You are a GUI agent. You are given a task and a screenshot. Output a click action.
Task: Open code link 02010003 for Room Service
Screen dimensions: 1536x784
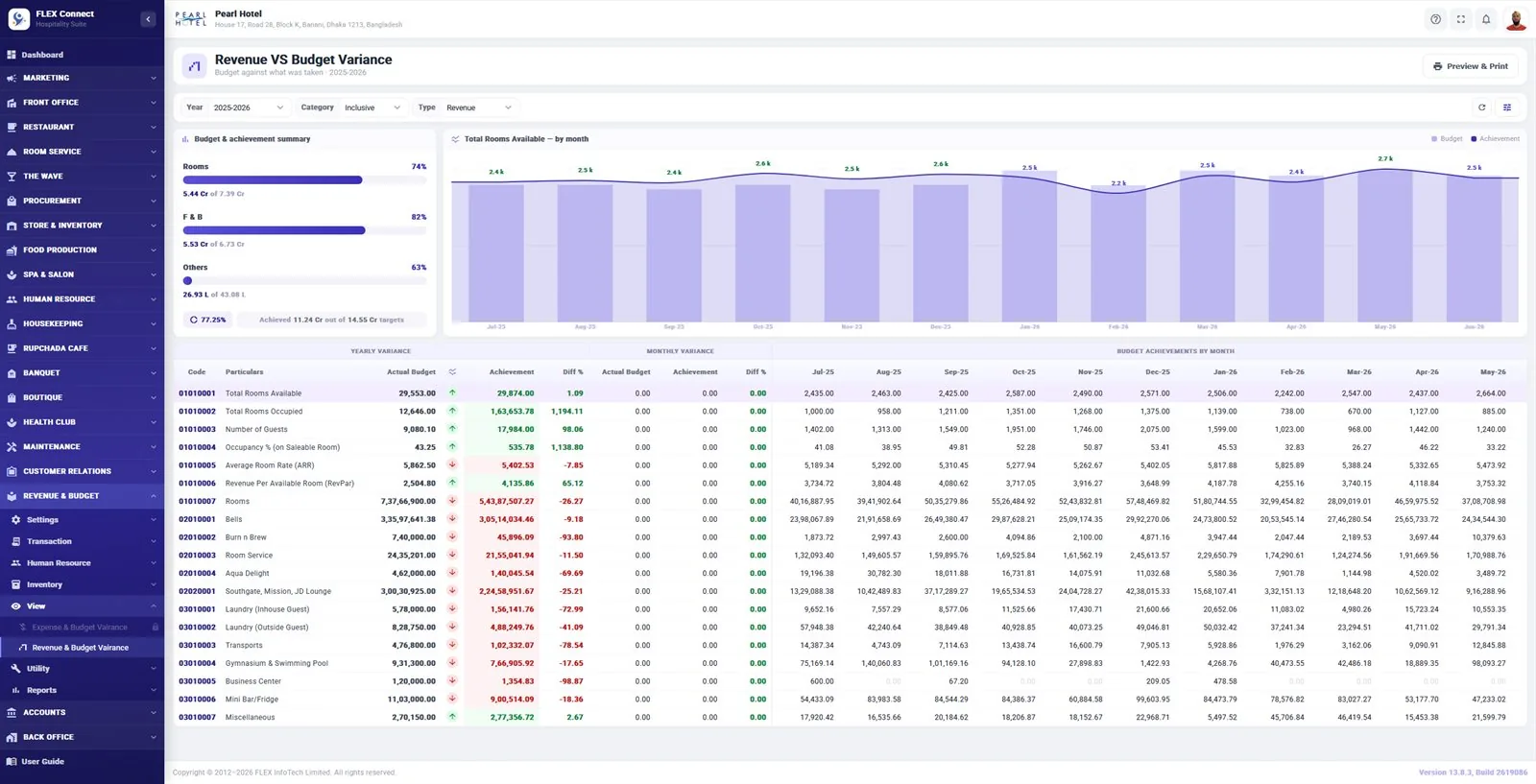pyautogui.click(x=197, y=556)
